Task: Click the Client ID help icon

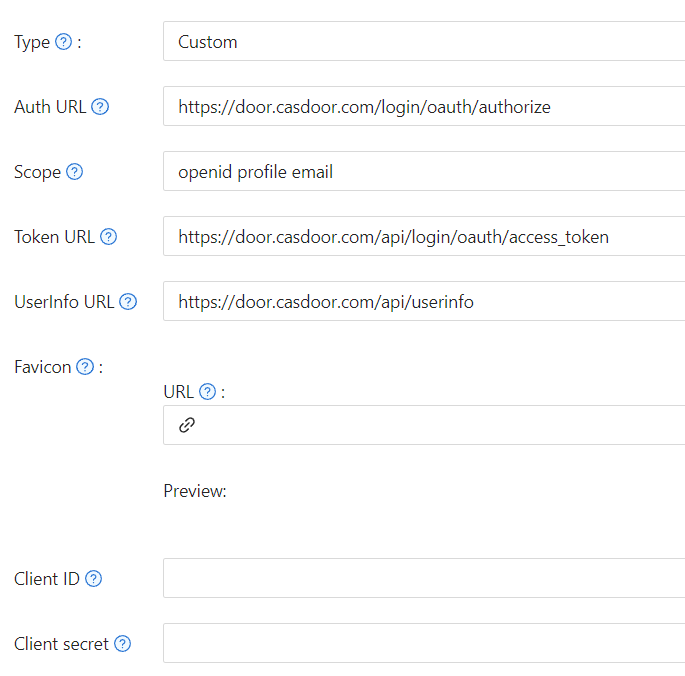Action: point(93,579)
